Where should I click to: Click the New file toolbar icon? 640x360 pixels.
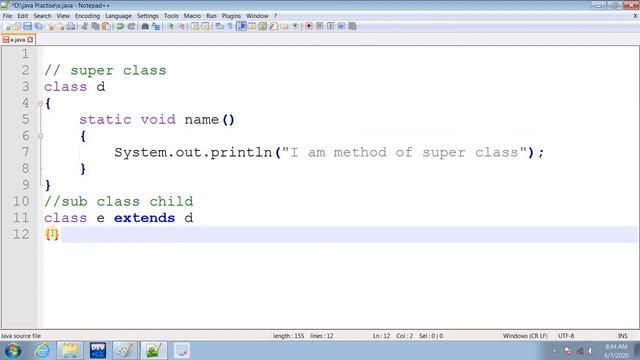pyautogui.click(x=7, y=27)
